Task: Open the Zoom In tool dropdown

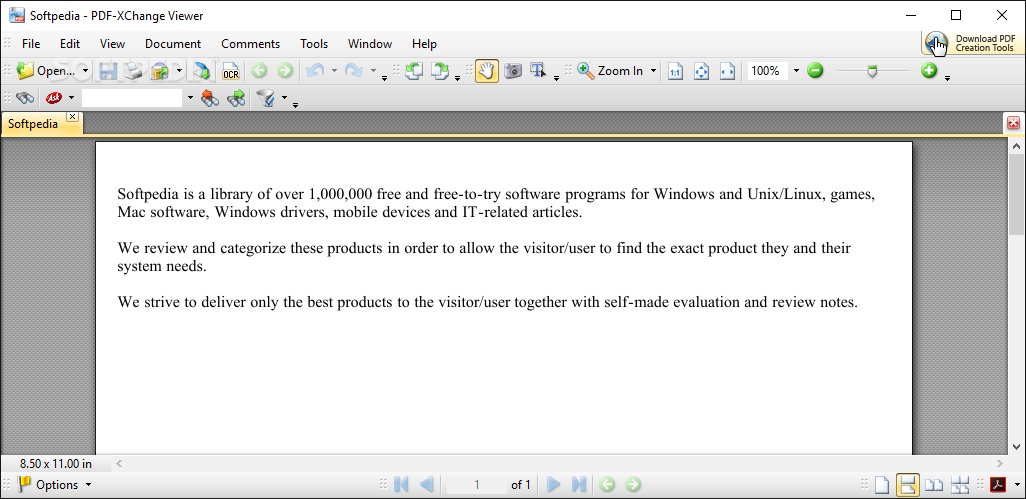Action: coord(653,71)
